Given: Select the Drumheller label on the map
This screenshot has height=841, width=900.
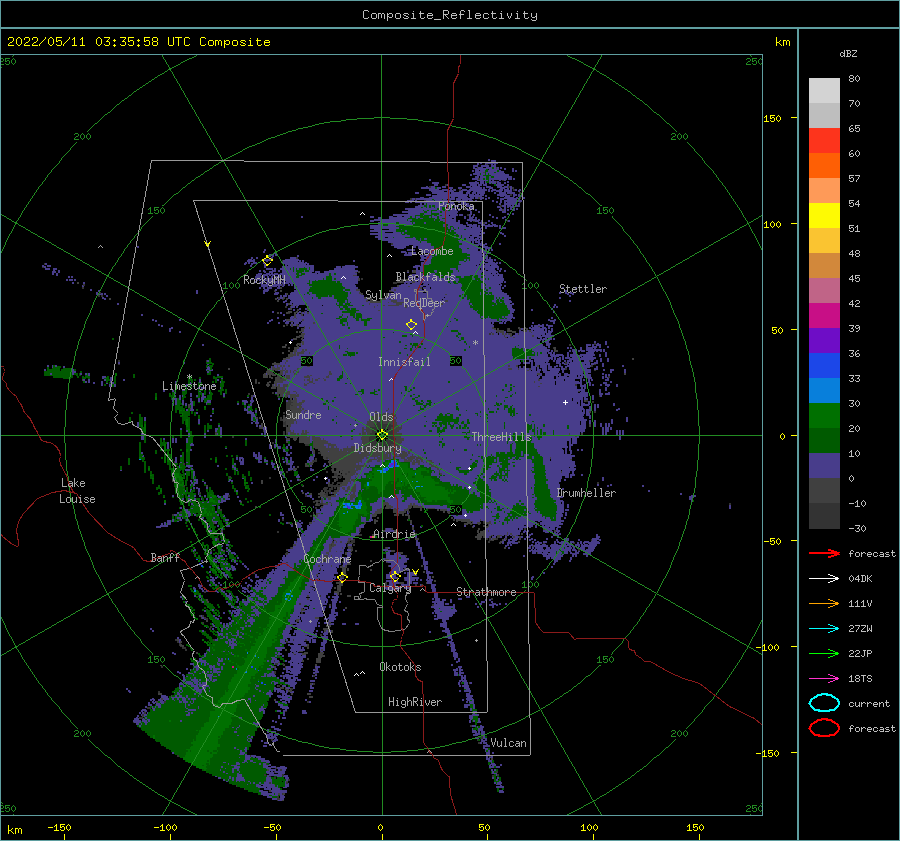Looking at the screenshot, I should click(x=586, y=493).
